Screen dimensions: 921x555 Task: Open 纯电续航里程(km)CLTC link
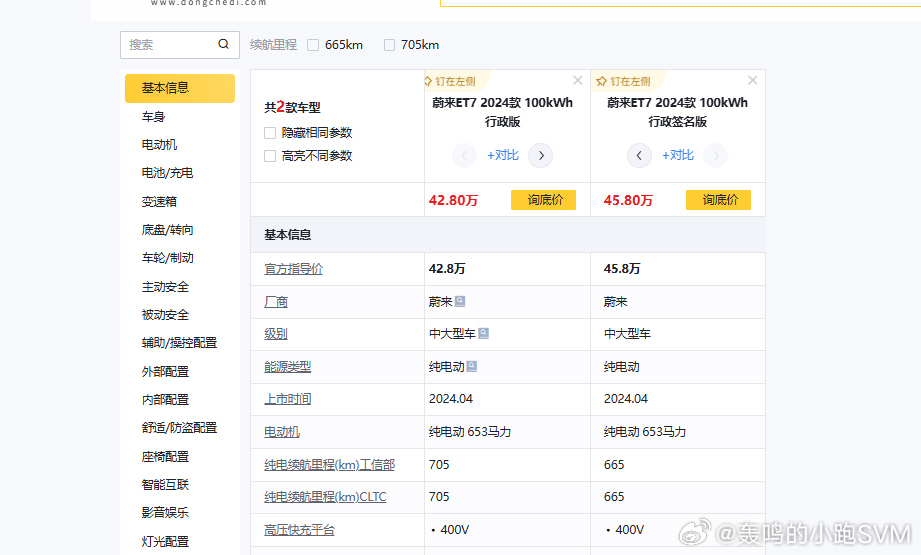pyautogui.click(x=325, y=497)
